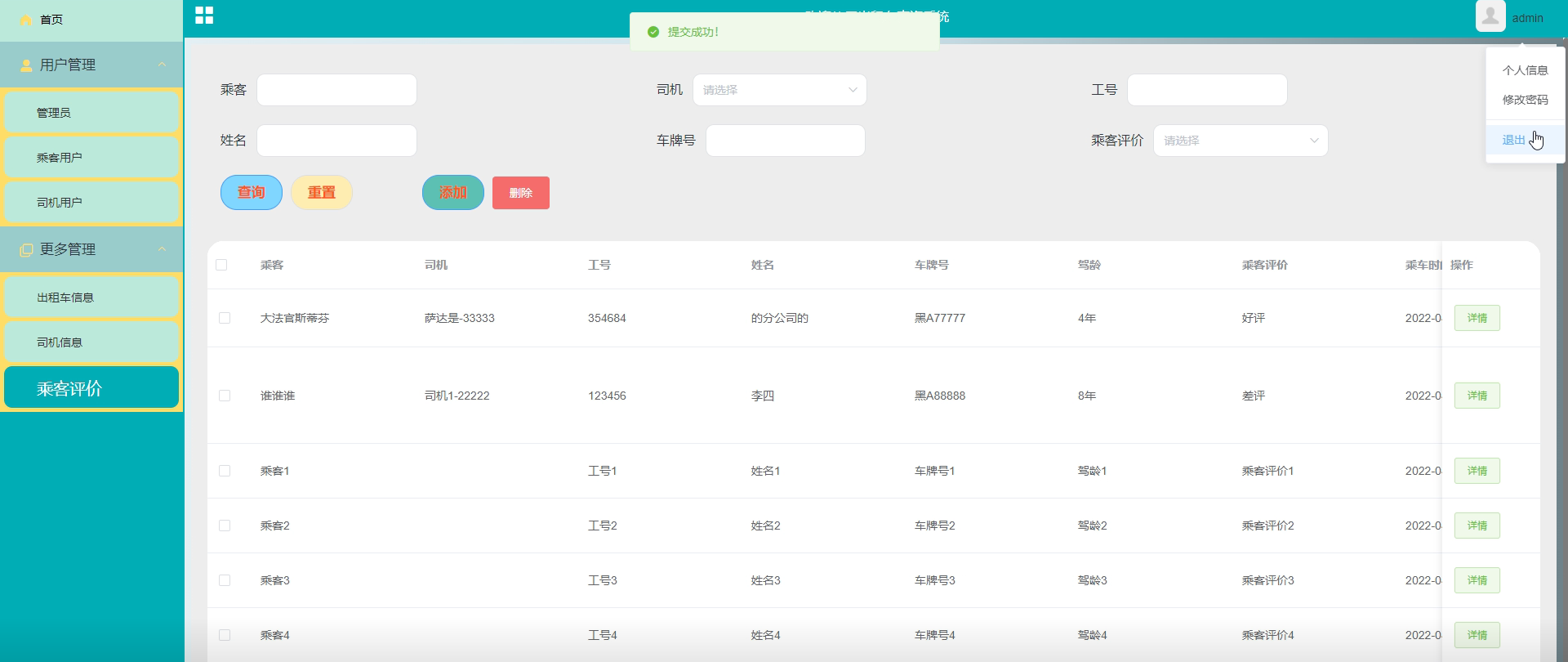Click the 添加 add button
Screen dimensions: 1568x662
453,193
